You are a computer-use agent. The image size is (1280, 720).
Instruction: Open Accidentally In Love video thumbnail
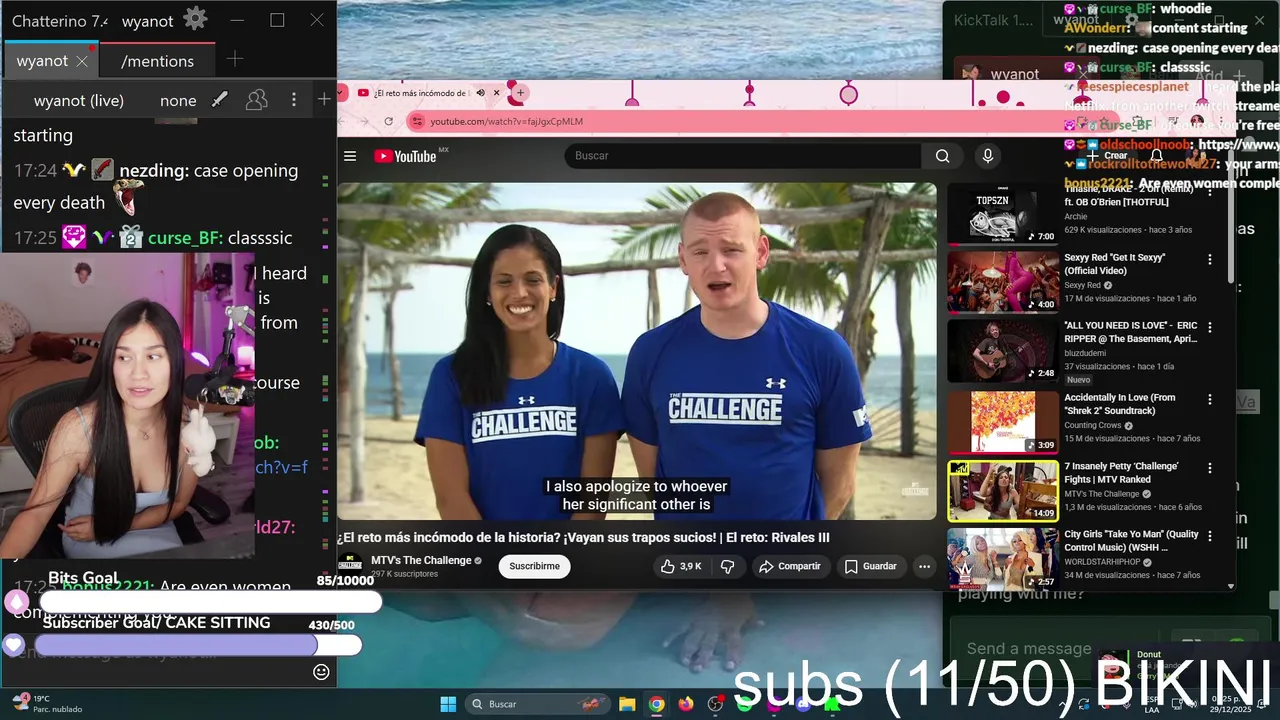coord(1003,421)
